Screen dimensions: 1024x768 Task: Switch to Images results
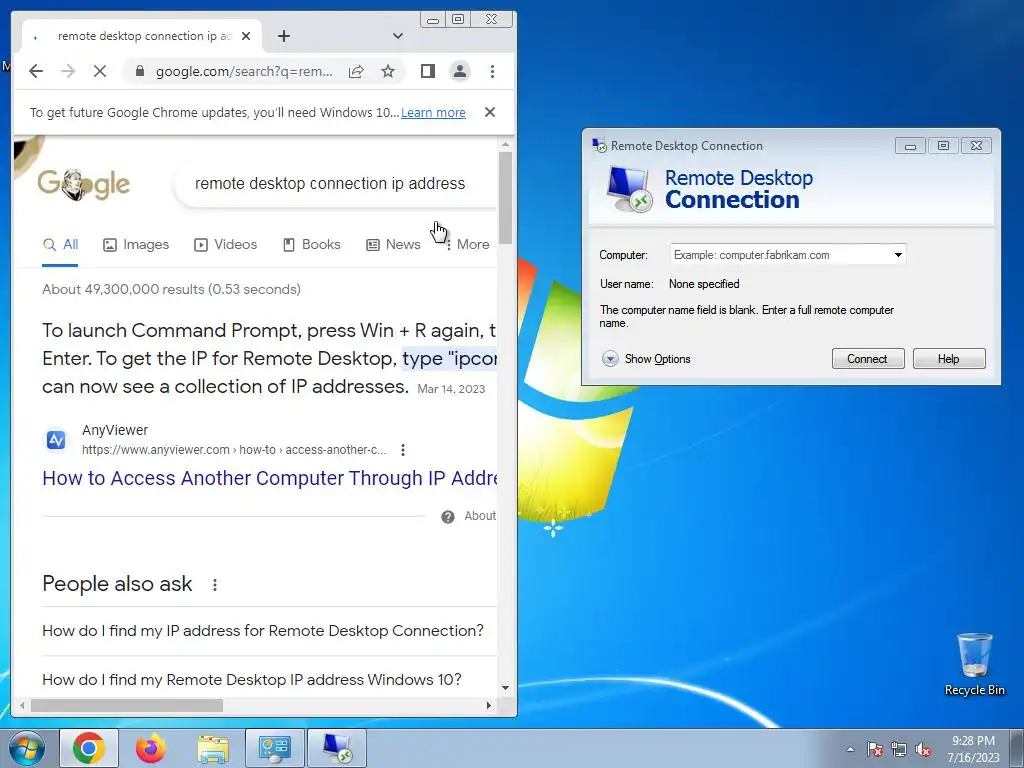(x=136, y=245)
